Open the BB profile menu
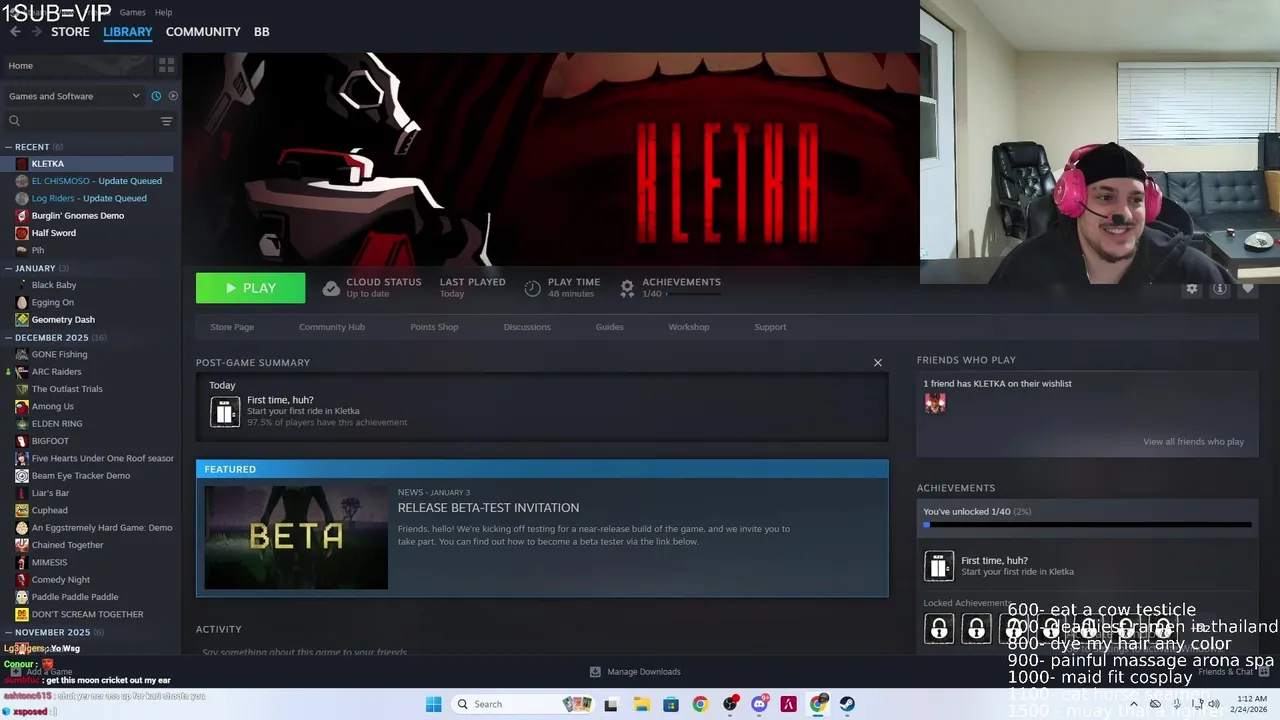This screenshot has width=1280, height=720. [261, 32]
